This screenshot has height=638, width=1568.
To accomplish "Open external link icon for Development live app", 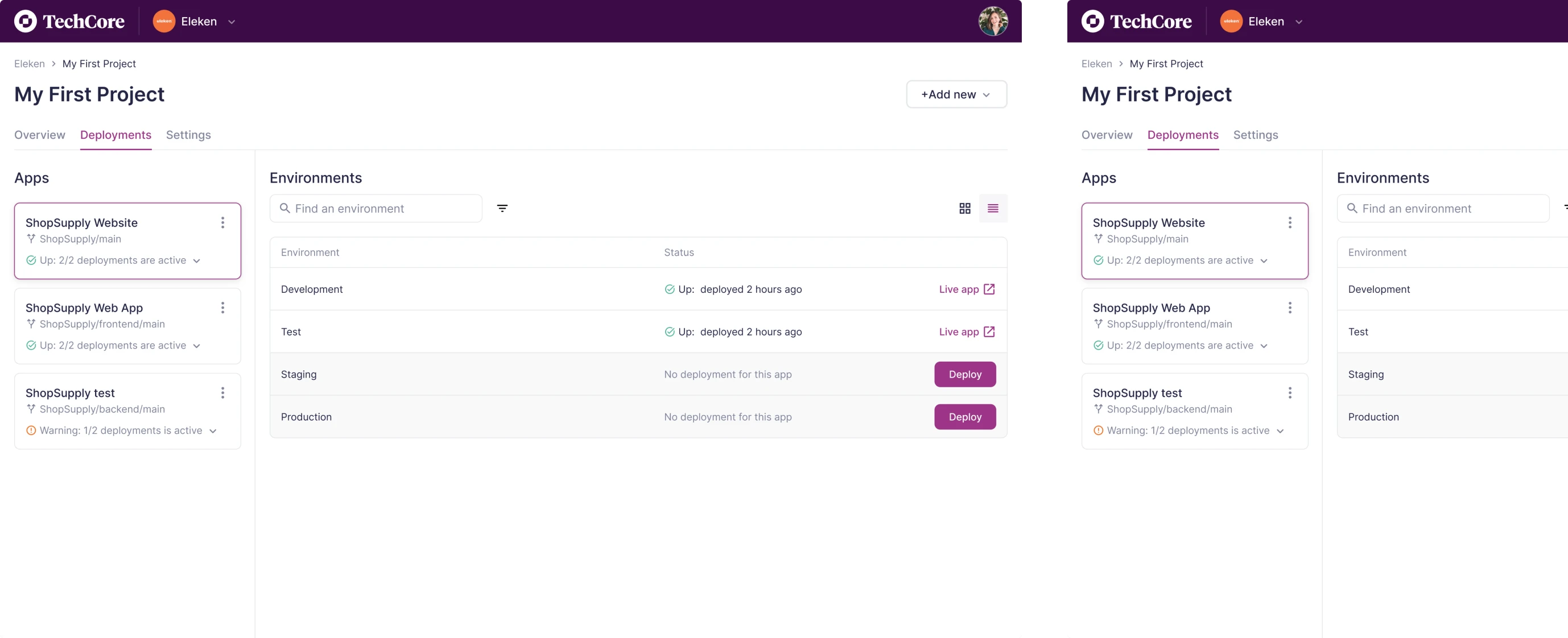I will coord(989,289).
